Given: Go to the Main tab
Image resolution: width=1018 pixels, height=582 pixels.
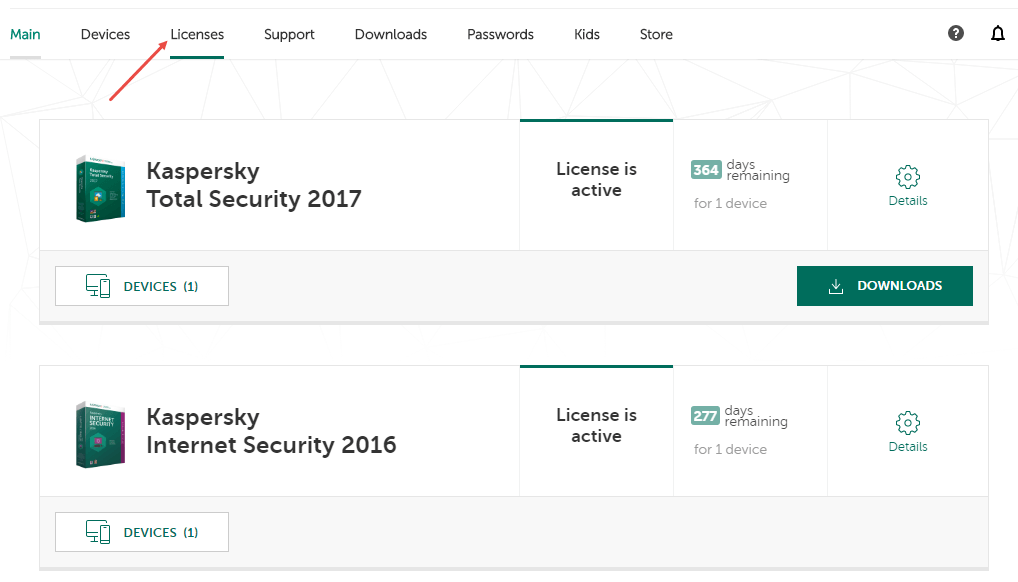Looking at the screenshot, I should pos(25,34).
